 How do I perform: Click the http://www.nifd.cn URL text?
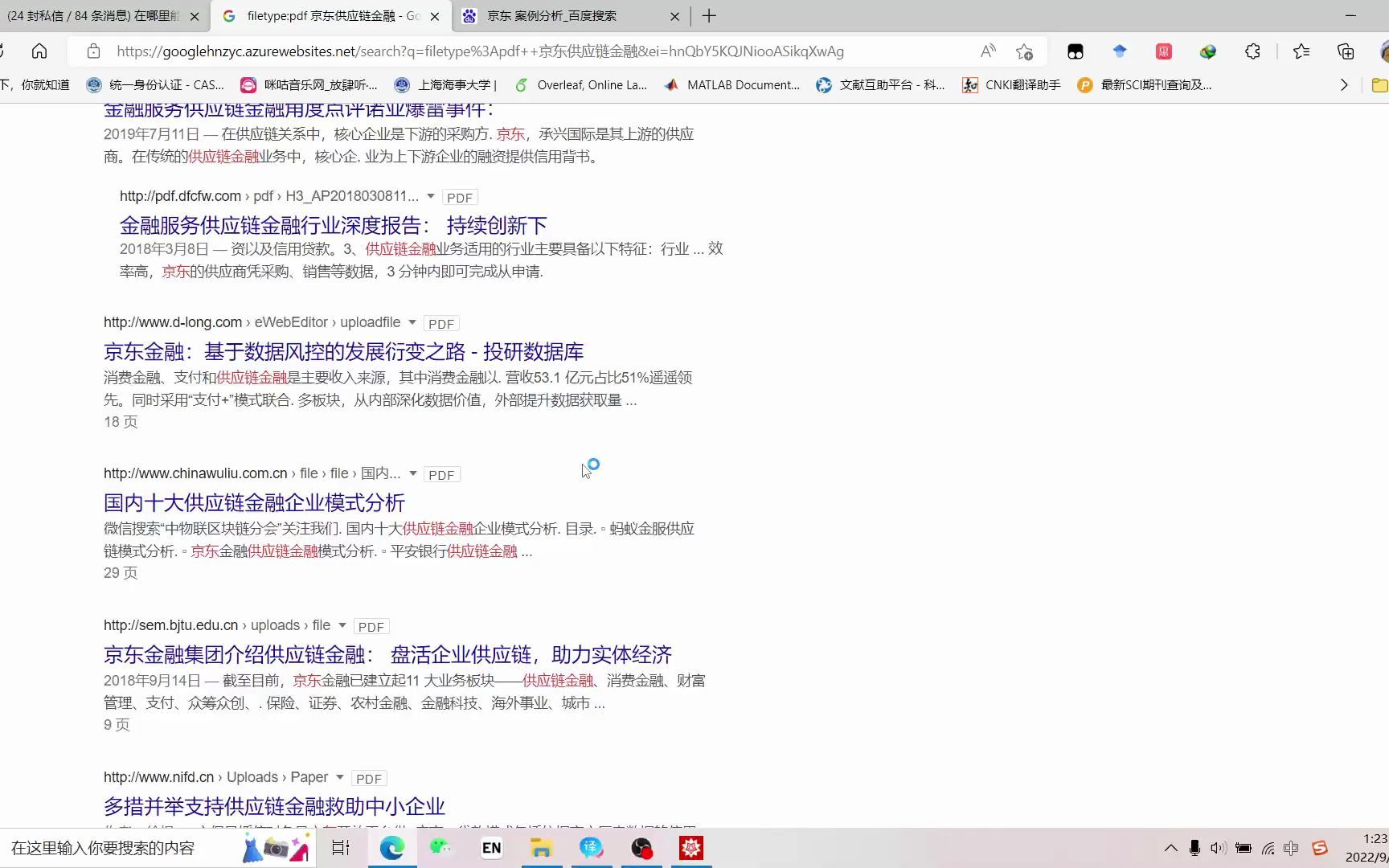click(x=158, y=777)
